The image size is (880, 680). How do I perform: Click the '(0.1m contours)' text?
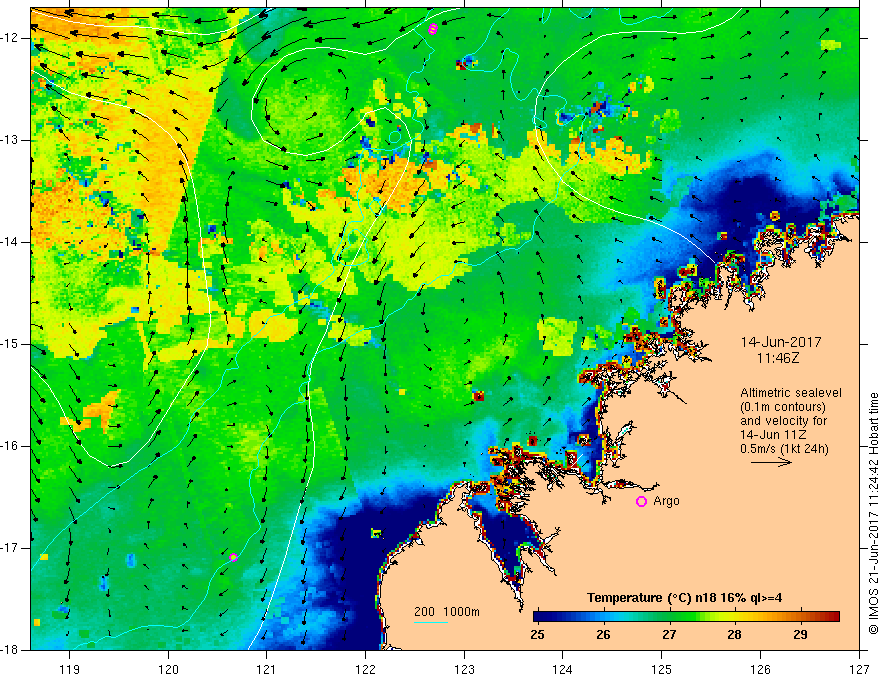(782, 407)
